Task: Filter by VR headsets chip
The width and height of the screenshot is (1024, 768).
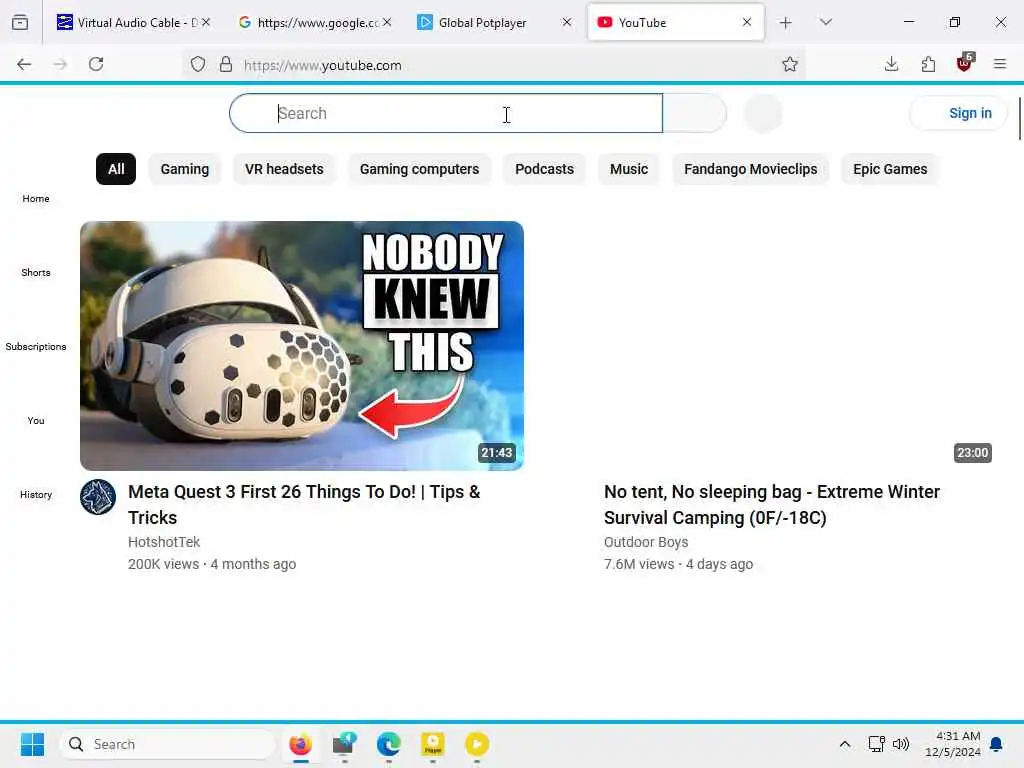Action: (x=284, y=169)
